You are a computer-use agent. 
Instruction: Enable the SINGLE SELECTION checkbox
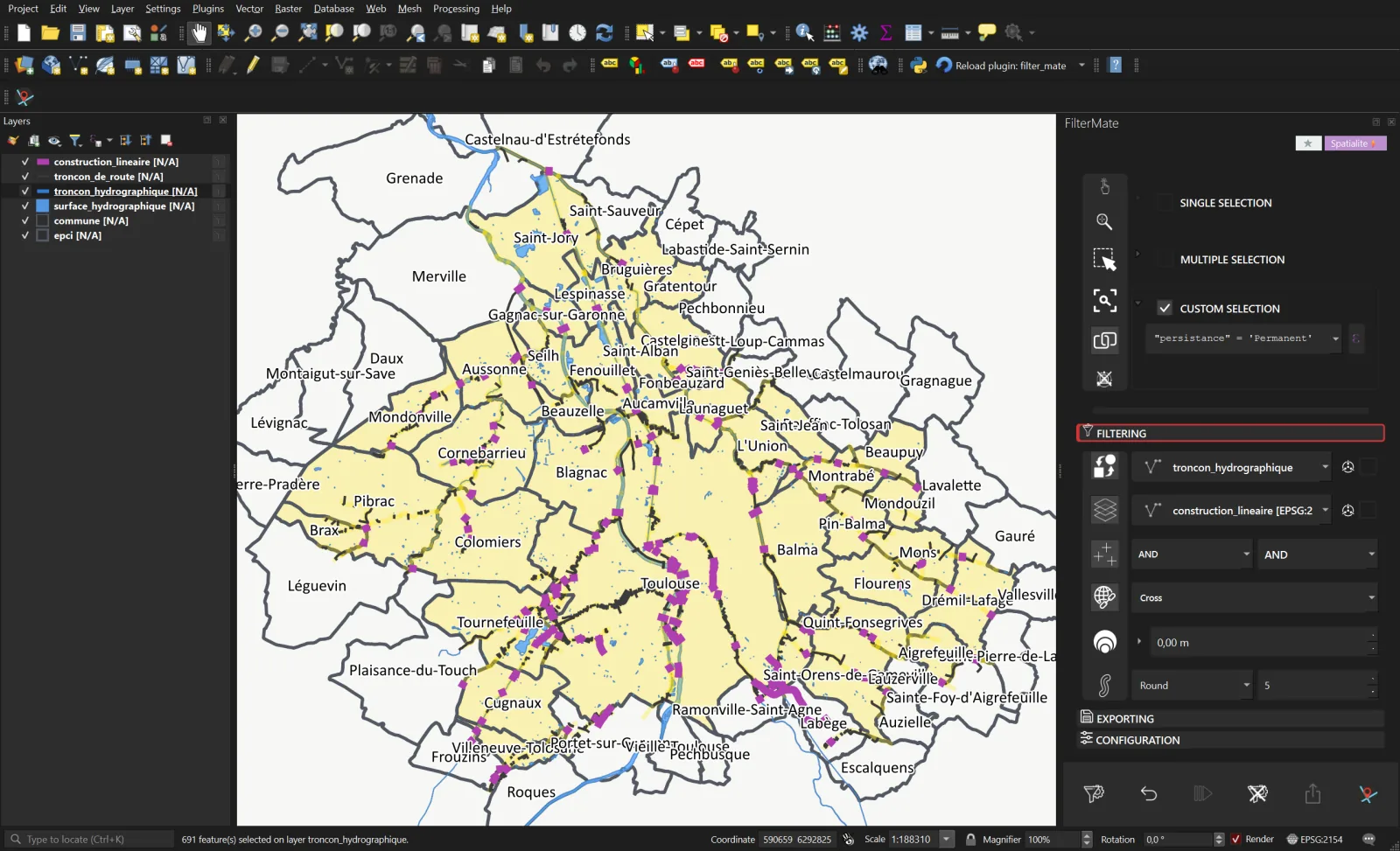pyautogui.click(x=1165, y=202)
